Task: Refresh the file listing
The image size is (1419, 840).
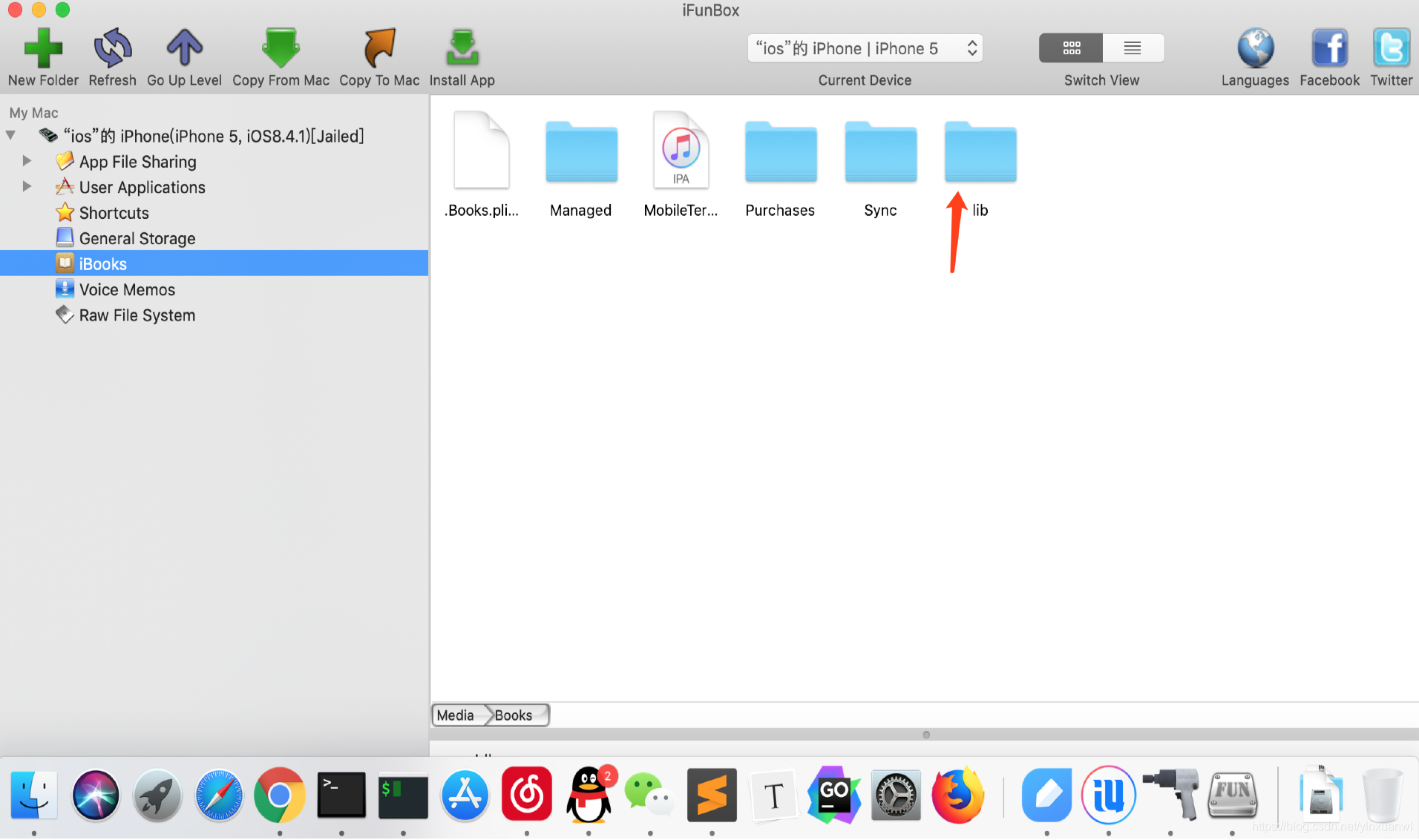Action: tap(113, 48)
